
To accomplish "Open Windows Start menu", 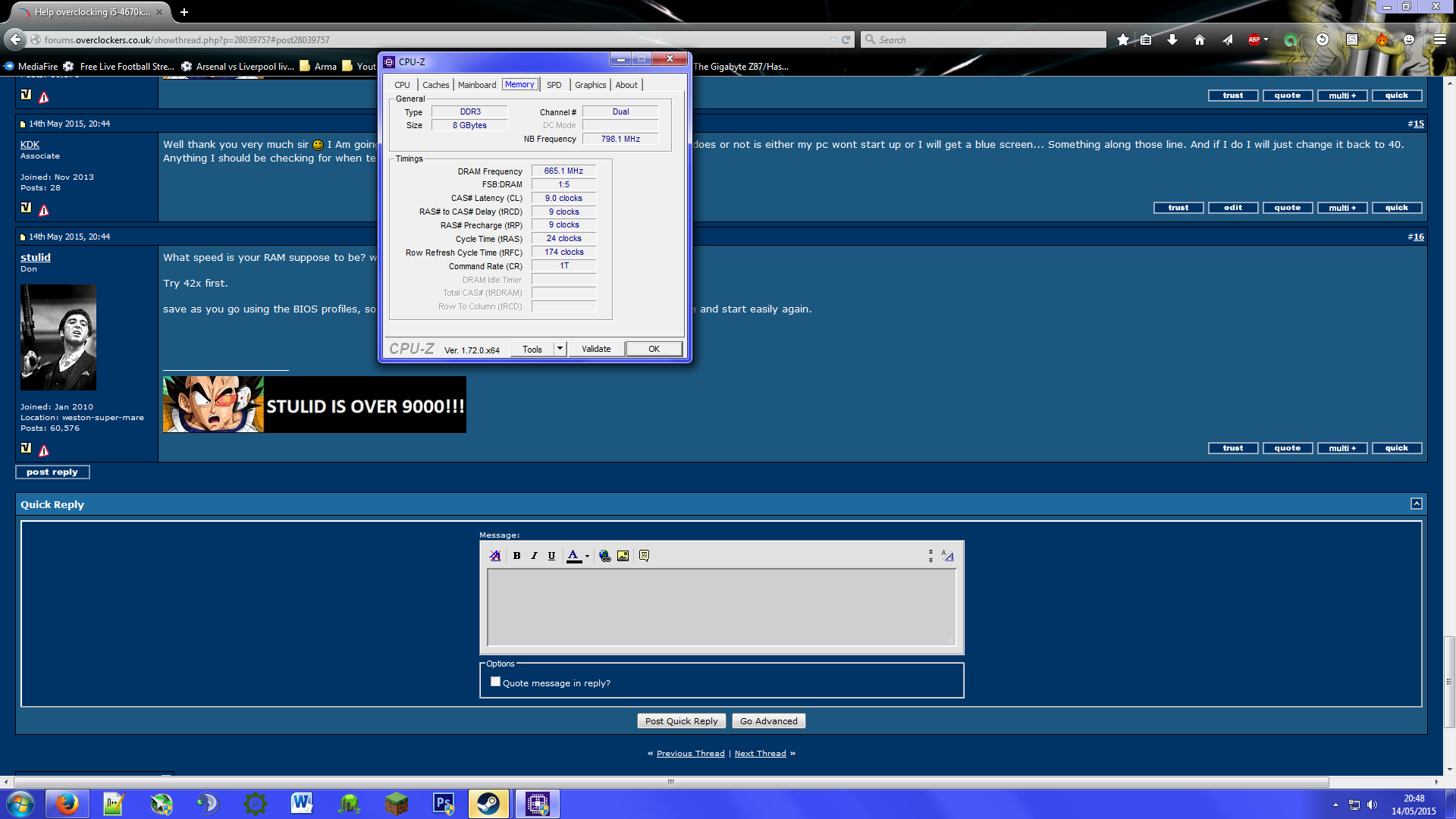I will [x=20, y=804].
